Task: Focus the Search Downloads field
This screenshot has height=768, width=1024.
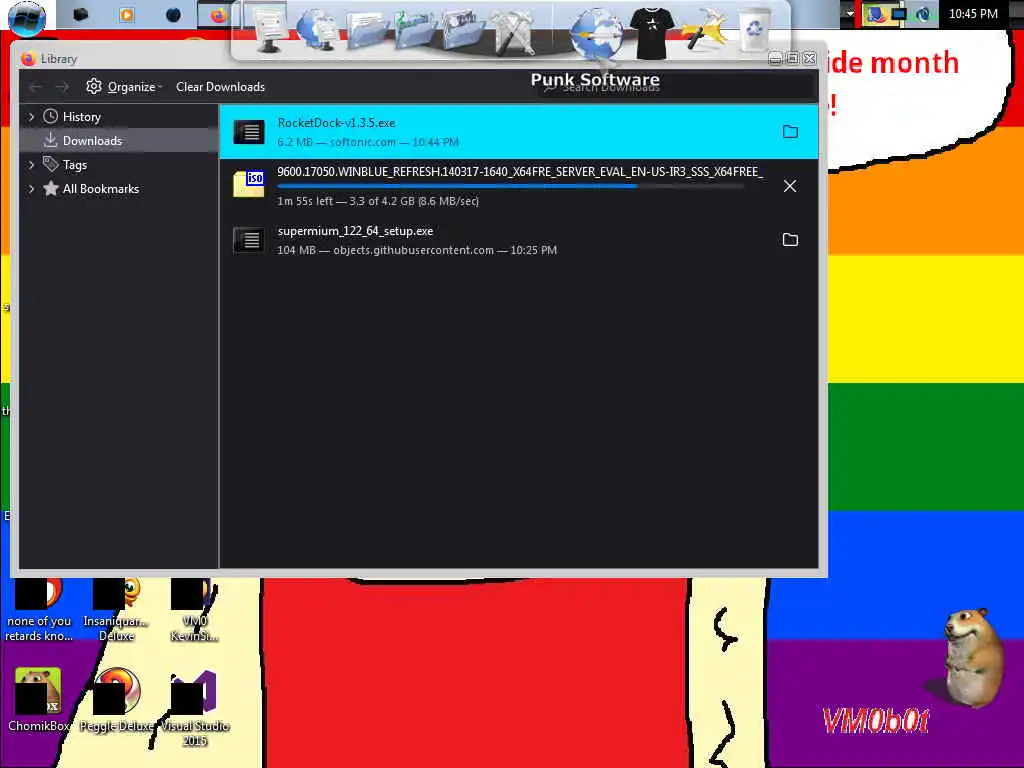Action: coord(677,87)
